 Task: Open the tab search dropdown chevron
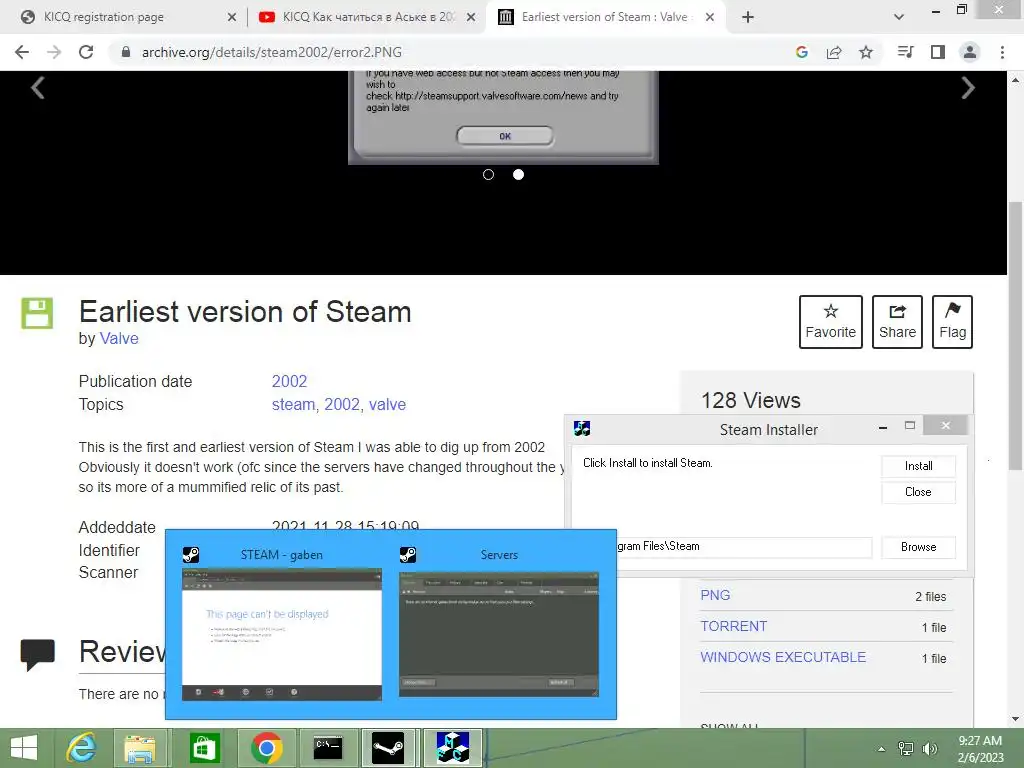pos(899,17)
